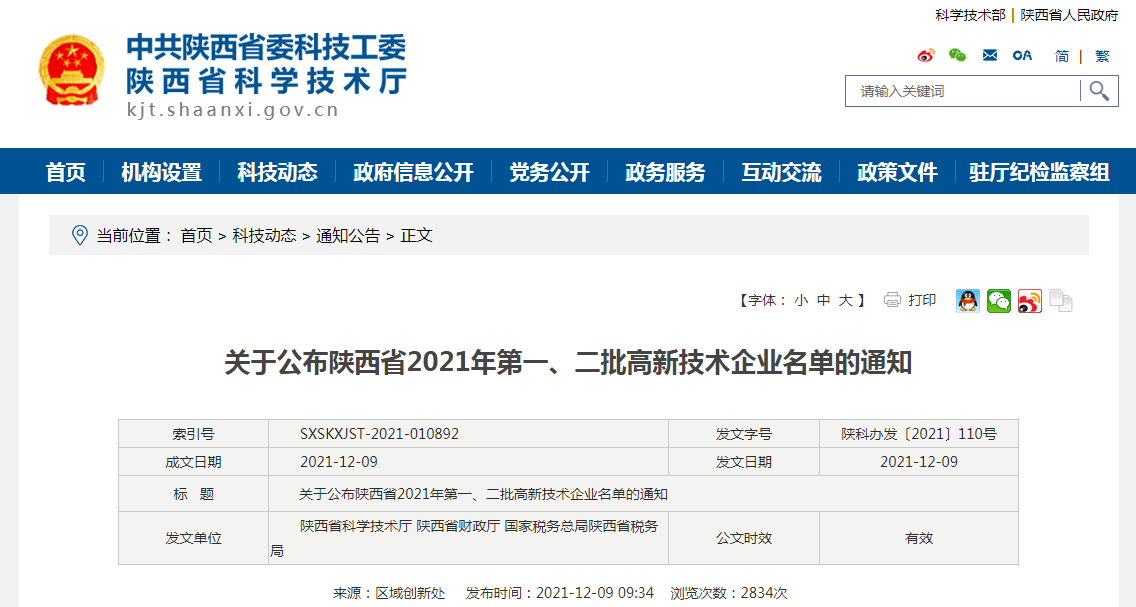
Task: Open the Weibo icon in the header
Action: (x=926, y=56)
